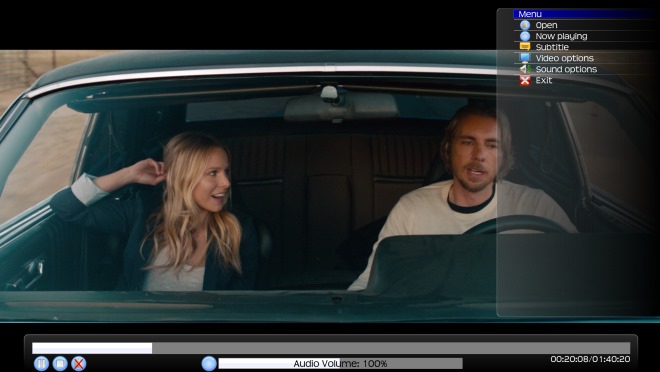The image size is (660, 372).
Task: Click the yellow speech bubble Subtitle icon
Action: (525, 47)
